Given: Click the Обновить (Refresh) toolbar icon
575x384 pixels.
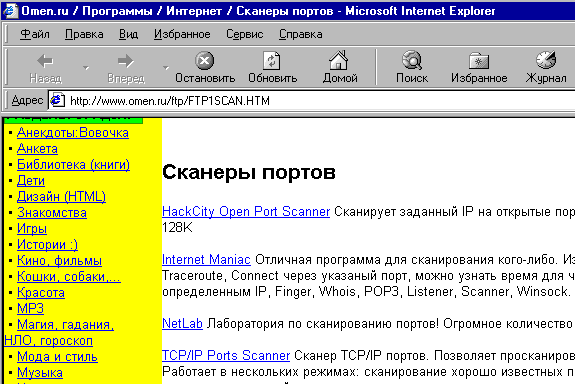Looking at the screenshot, I should [272, 61].
